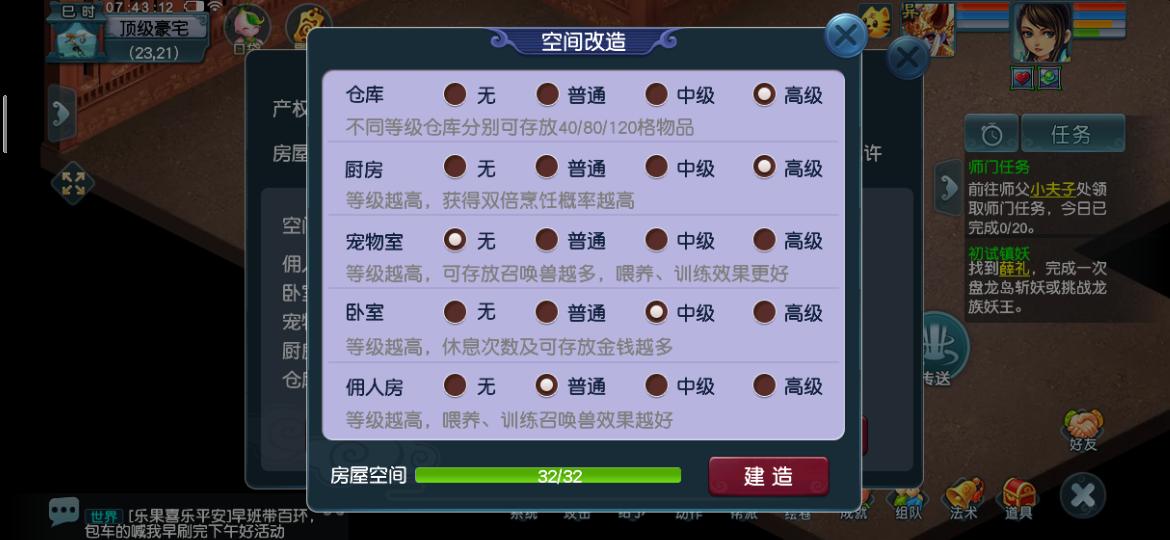Close the 空间改造 dialog
The height and width of the screenshot is (540, 1170).
846,35
